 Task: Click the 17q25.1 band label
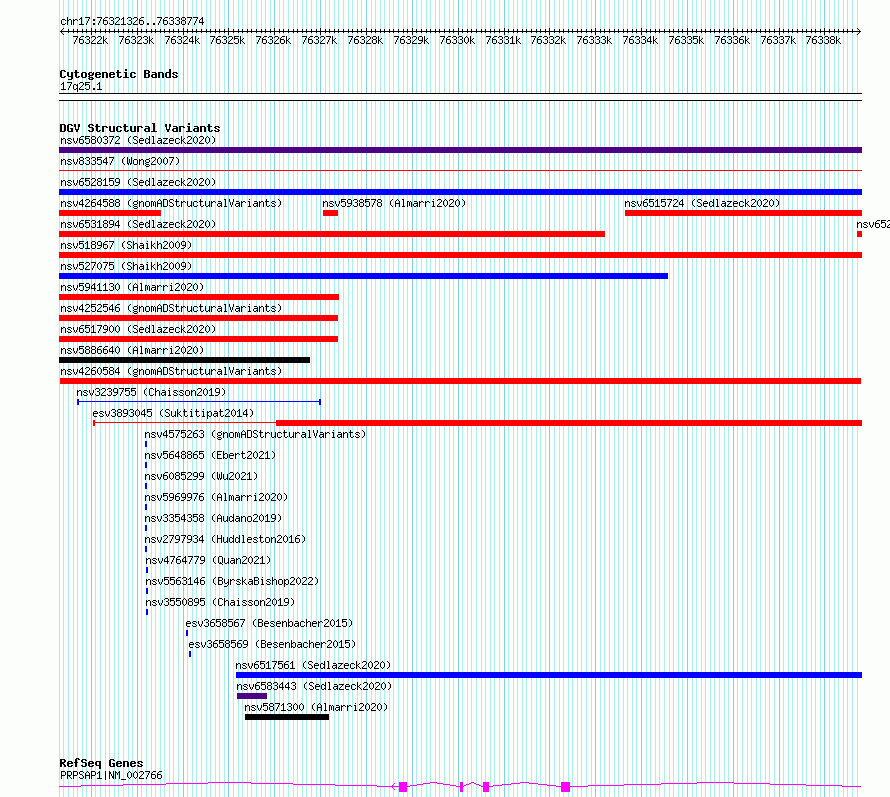coord(81,87)
